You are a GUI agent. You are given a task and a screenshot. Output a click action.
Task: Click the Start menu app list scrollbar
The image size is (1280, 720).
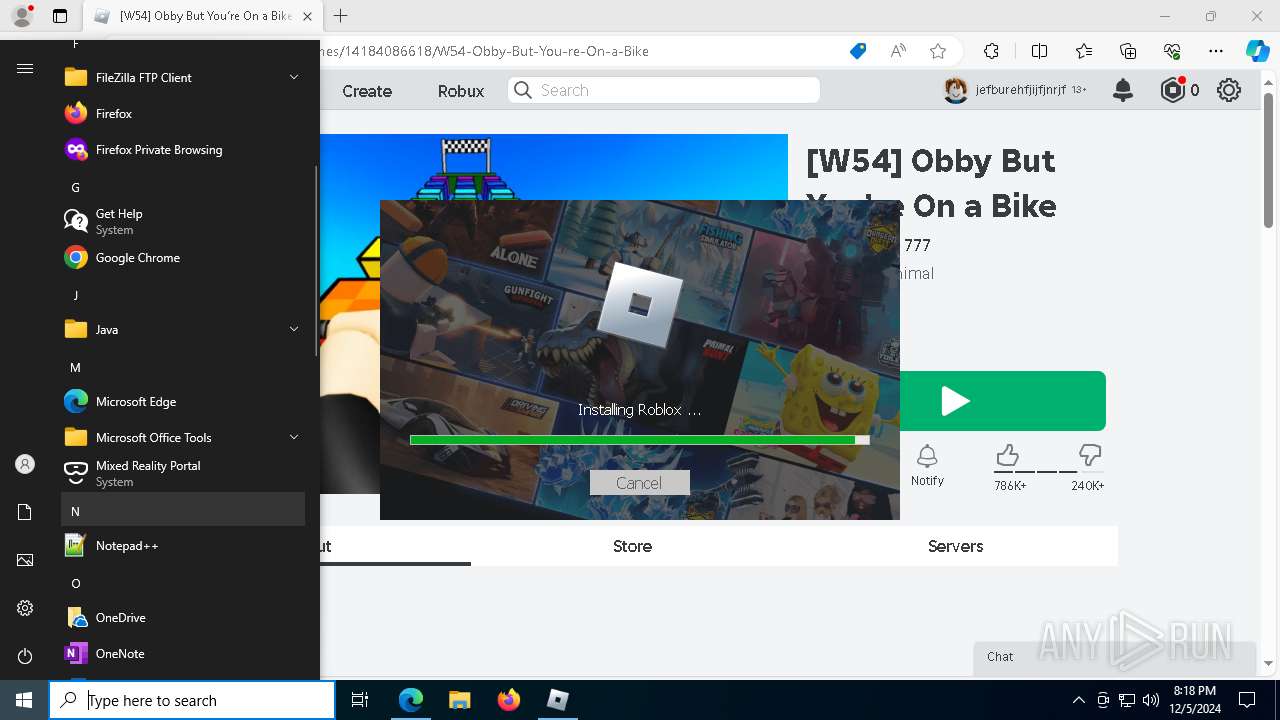[x=317, y=260]
